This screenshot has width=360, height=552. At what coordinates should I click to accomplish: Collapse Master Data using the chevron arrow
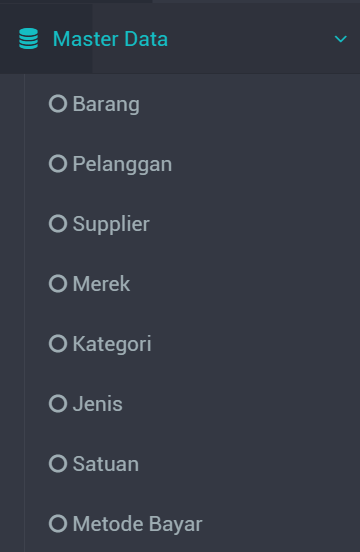[341, 39]
